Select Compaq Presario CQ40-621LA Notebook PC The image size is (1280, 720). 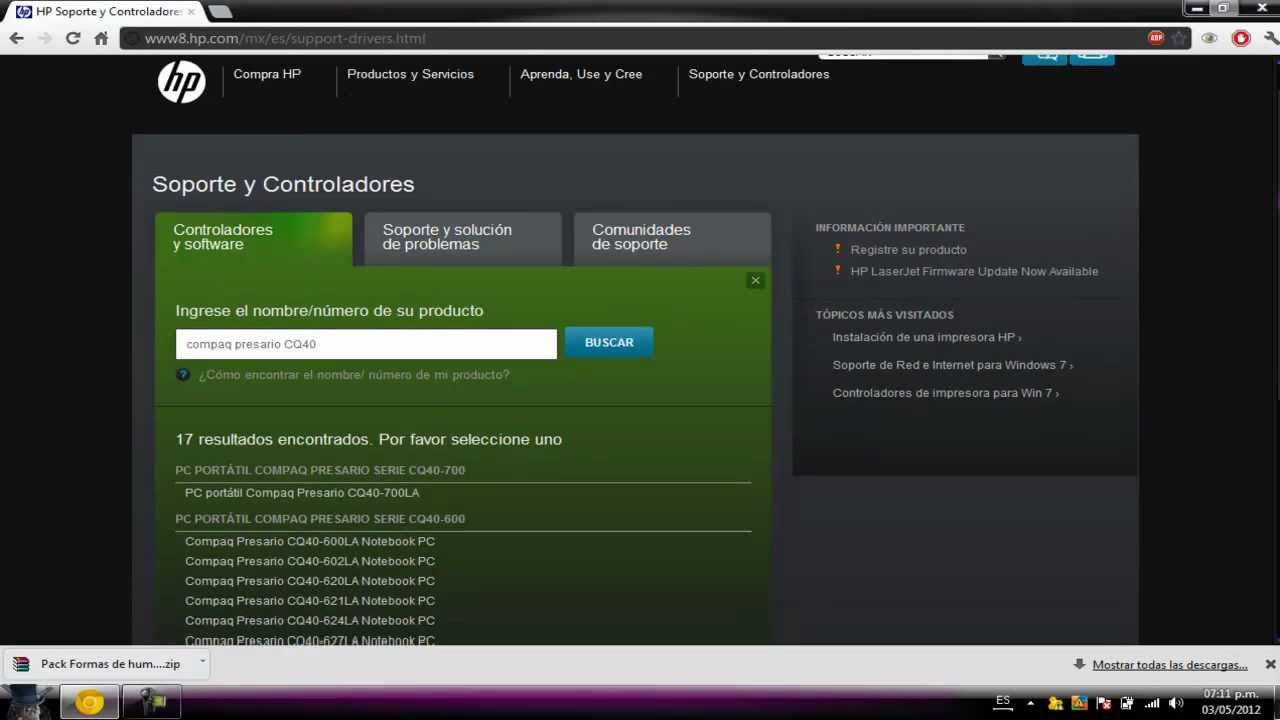point(310,601)
